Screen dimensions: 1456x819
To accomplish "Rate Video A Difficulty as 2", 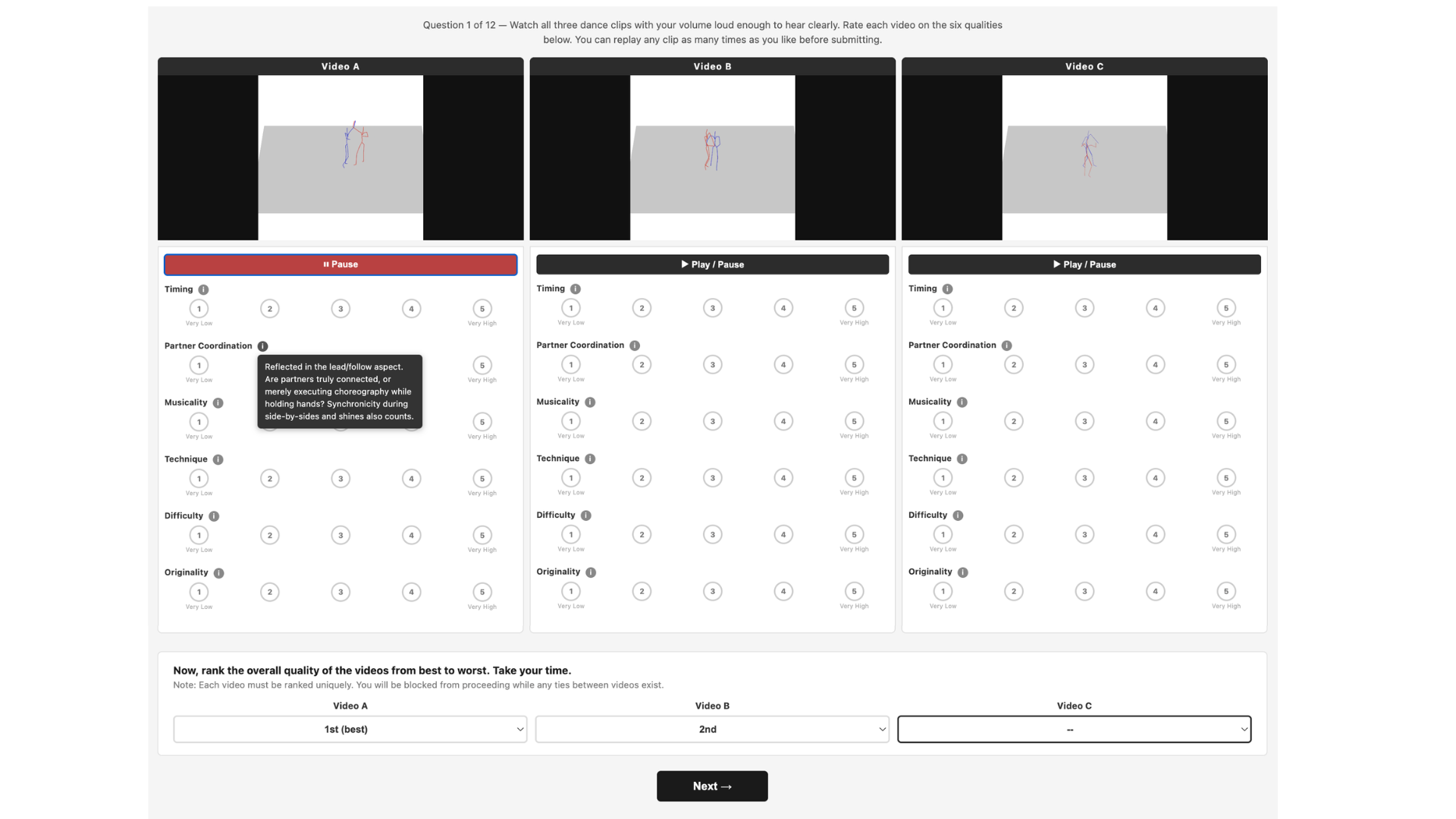I will [x=269, y=535].
